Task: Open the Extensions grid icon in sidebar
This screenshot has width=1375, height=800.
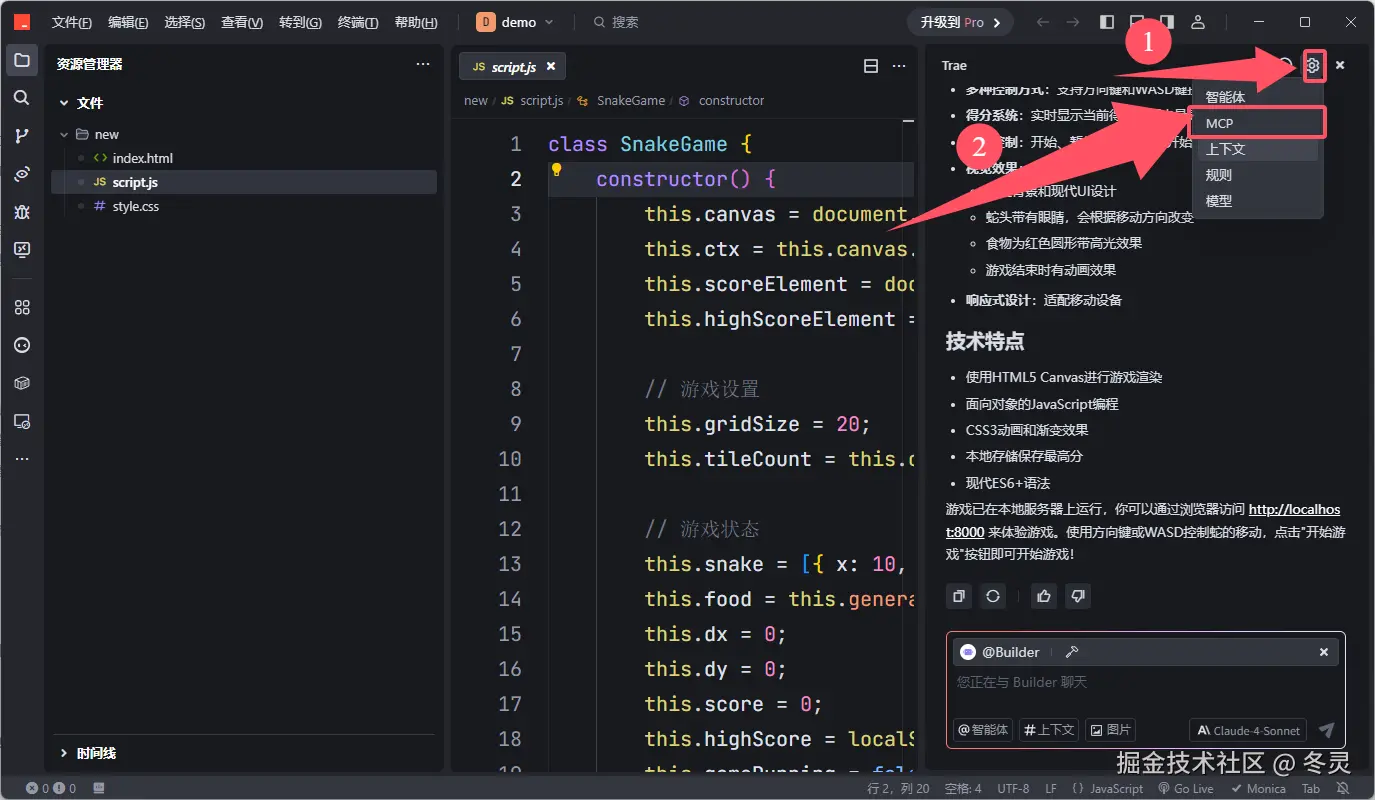Action: [x=22, y=307]
